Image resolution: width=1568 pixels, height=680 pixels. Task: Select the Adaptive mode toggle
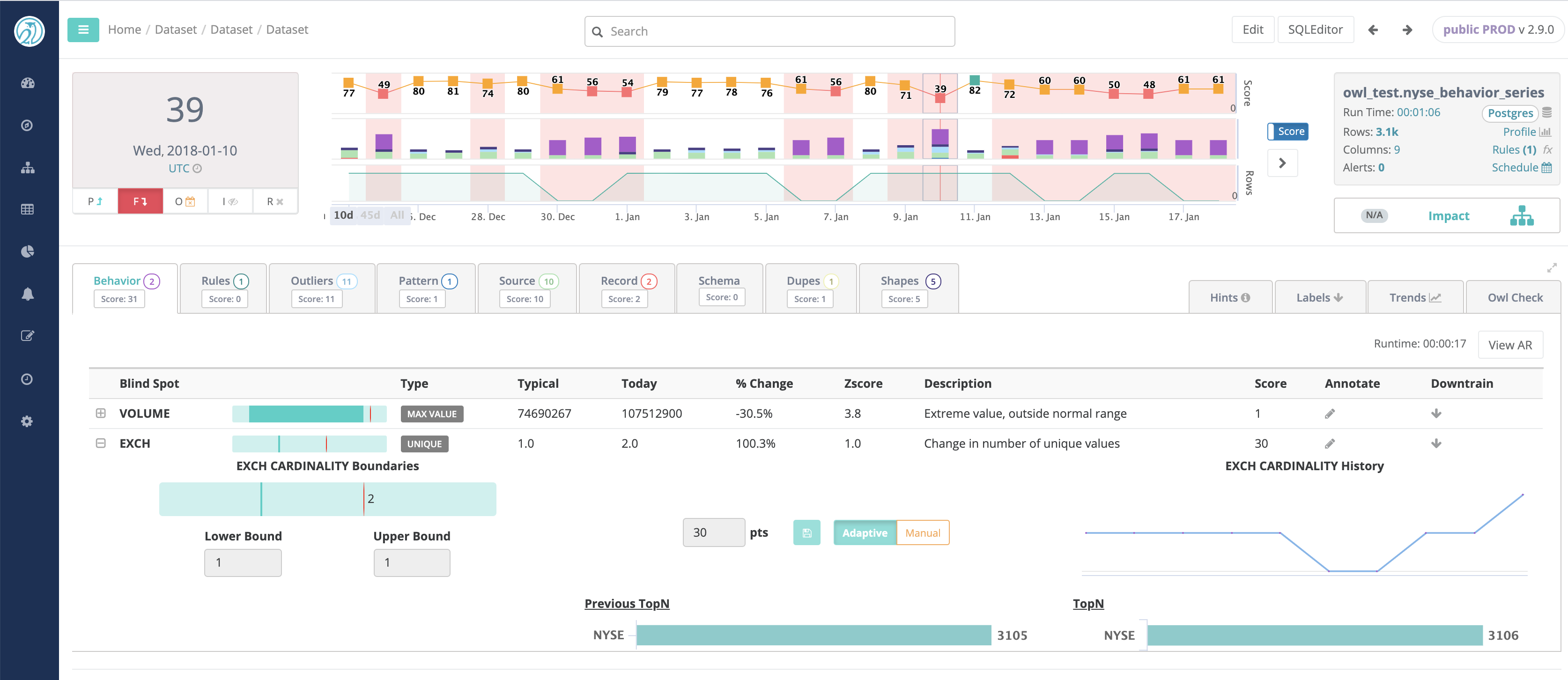pos(865,532)
